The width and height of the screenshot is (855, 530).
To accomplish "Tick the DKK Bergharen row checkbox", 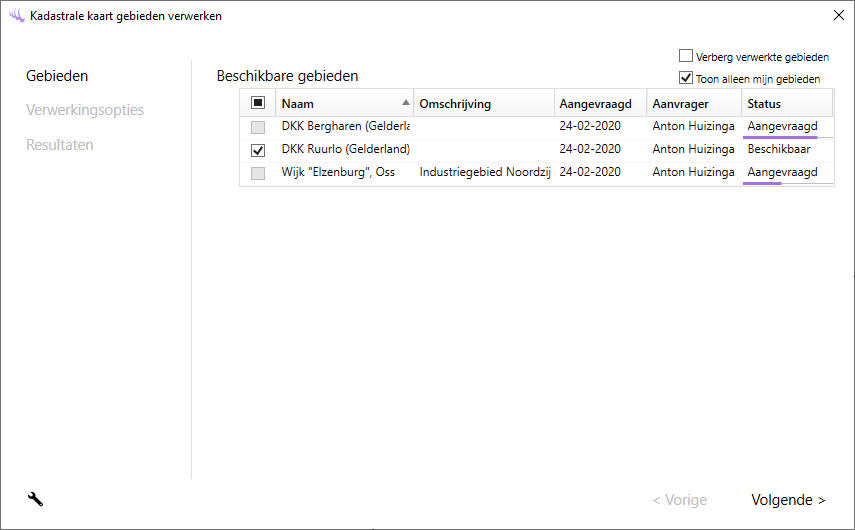I will pos(258,127).
